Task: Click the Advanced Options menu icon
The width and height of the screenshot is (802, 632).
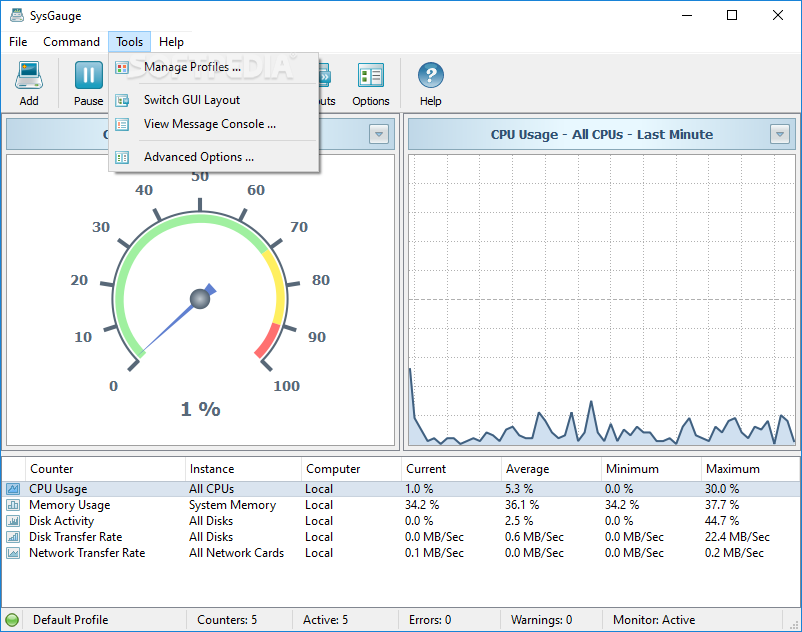Action: pyautogui.click(x=122, y=157)
